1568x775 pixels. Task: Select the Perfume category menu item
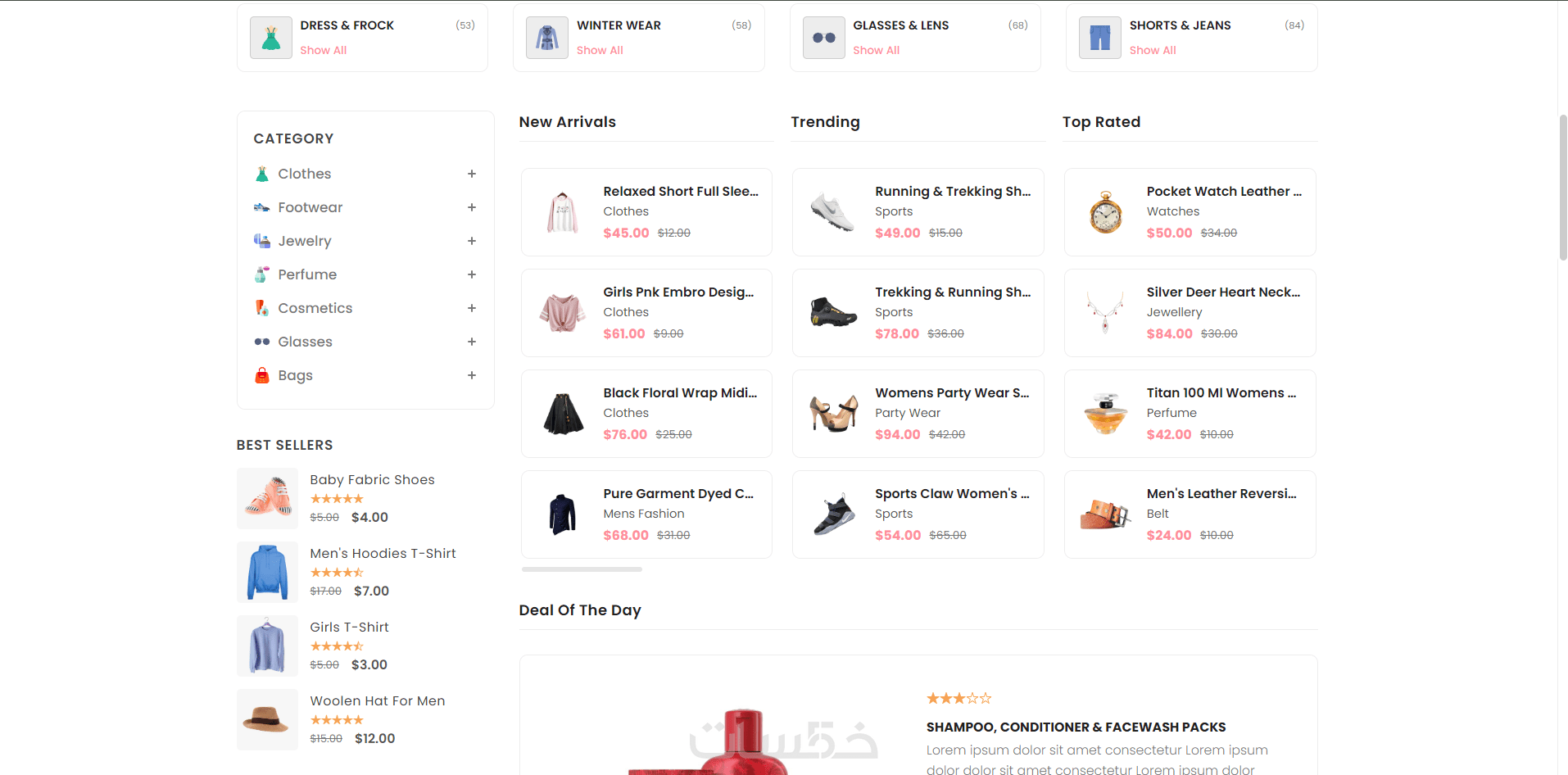(307, 274)
